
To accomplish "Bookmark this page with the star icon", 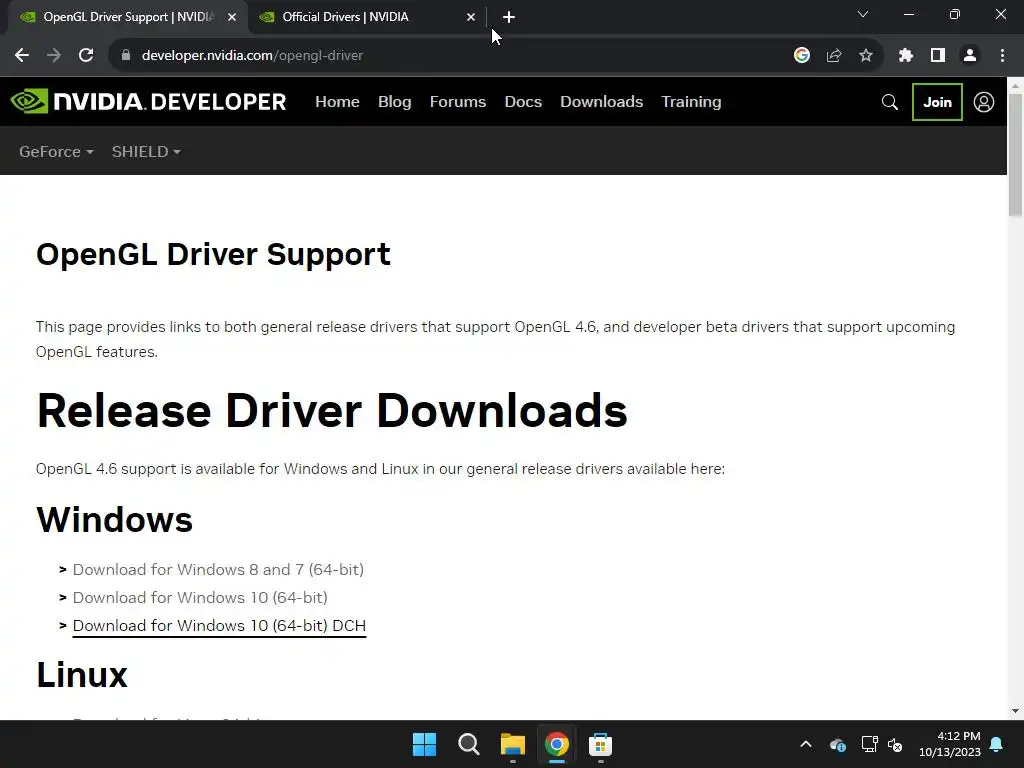I will pos(866,56).
